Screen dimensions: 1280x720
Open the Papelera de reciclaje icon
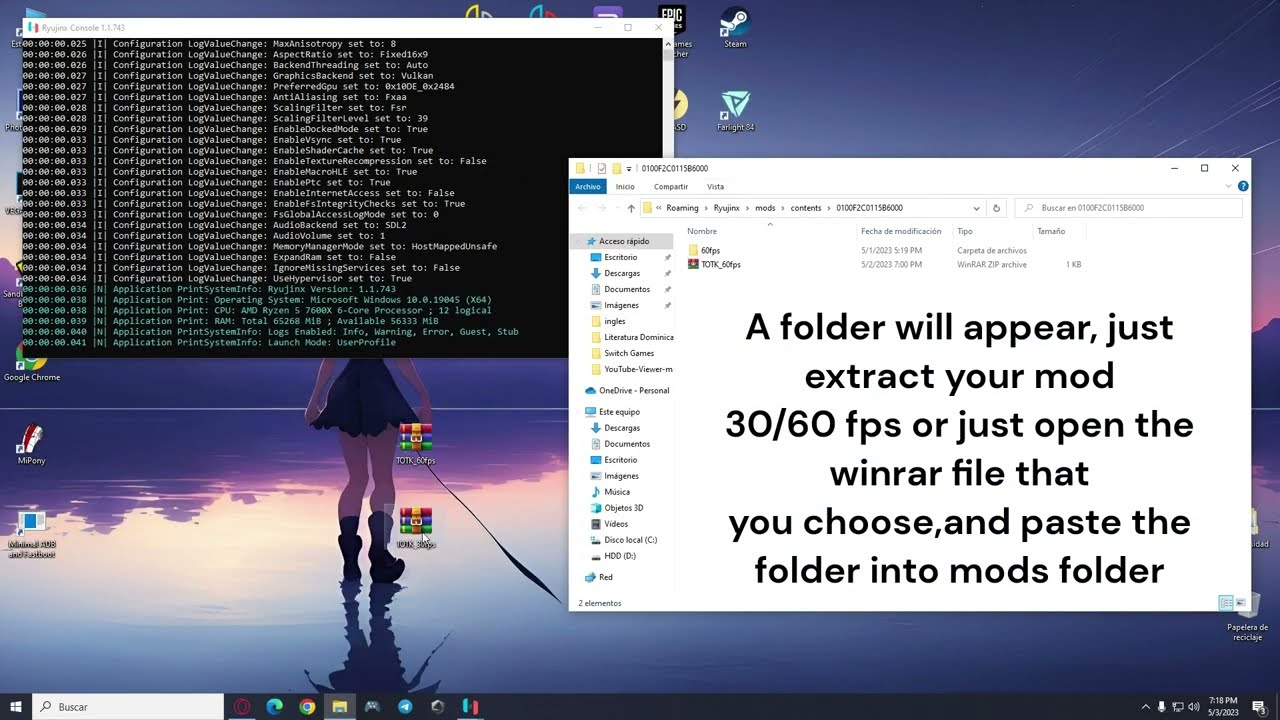pyautogui.click(x=1247, y=620)
